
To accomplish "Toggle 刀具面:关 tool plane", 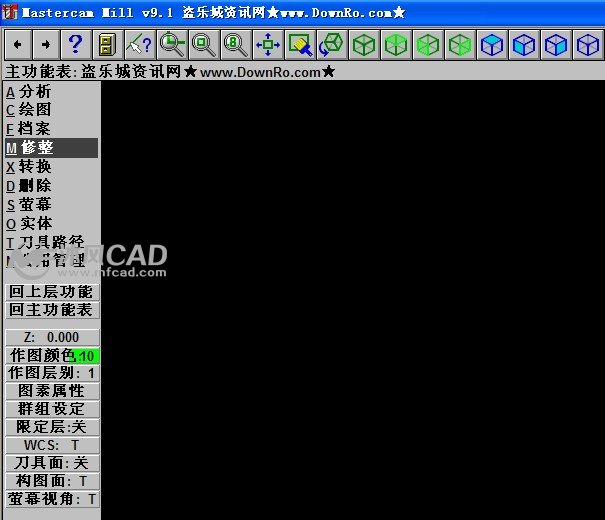I will pyautogui.click(x=52, y=463).
